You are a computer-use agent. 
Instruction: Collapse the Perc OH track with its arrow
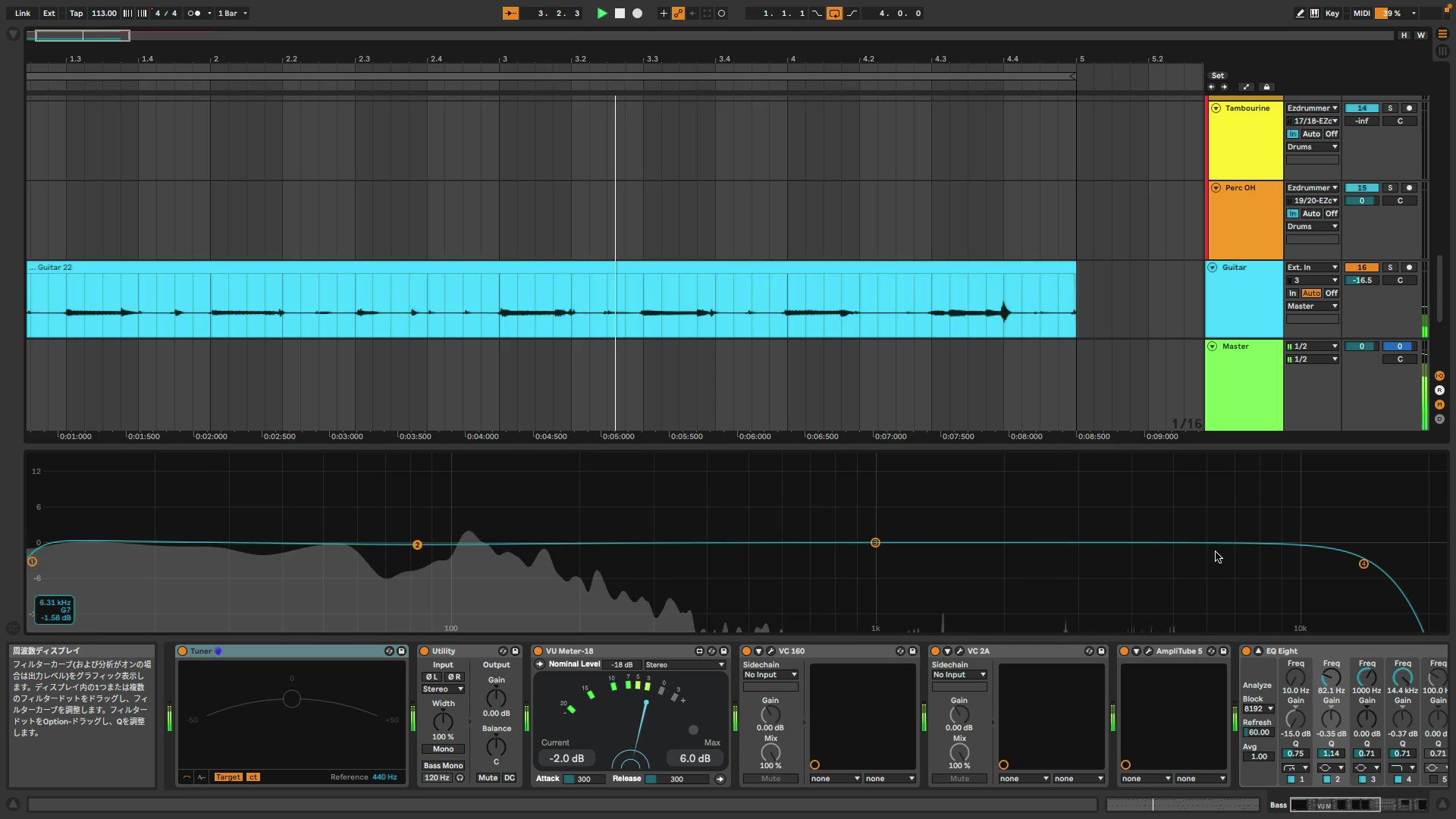1216,187
